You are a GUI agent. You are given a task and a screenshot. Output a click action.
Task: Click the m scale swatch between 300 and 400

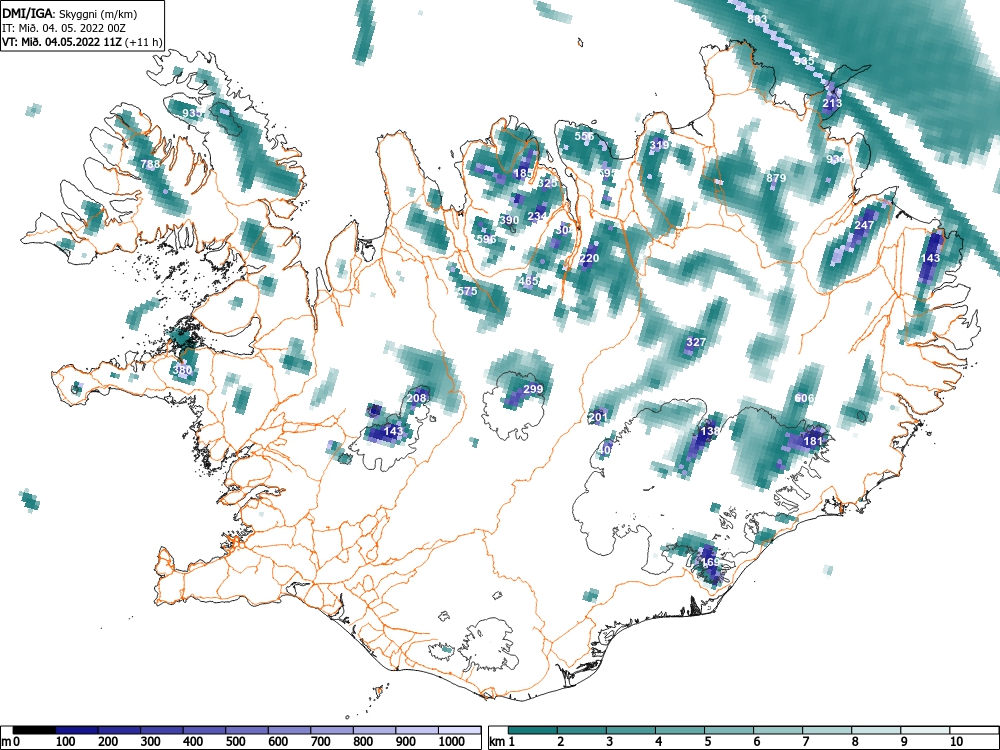pos(162,730)
